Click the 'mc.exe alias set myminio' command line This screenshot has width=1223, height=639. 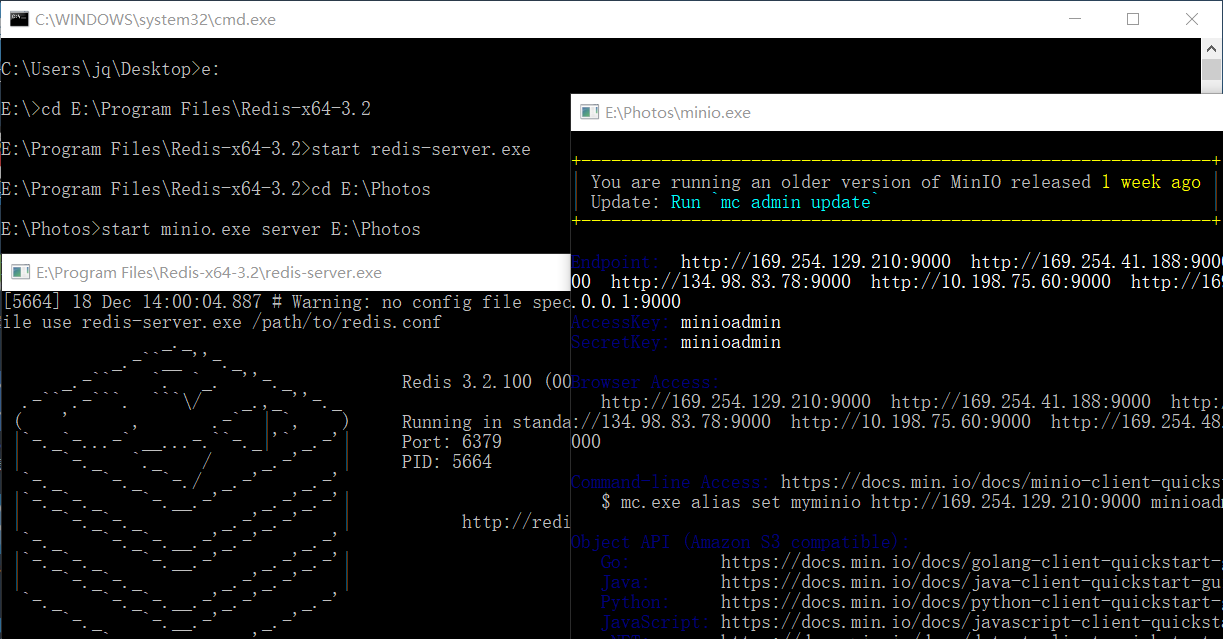911,502
